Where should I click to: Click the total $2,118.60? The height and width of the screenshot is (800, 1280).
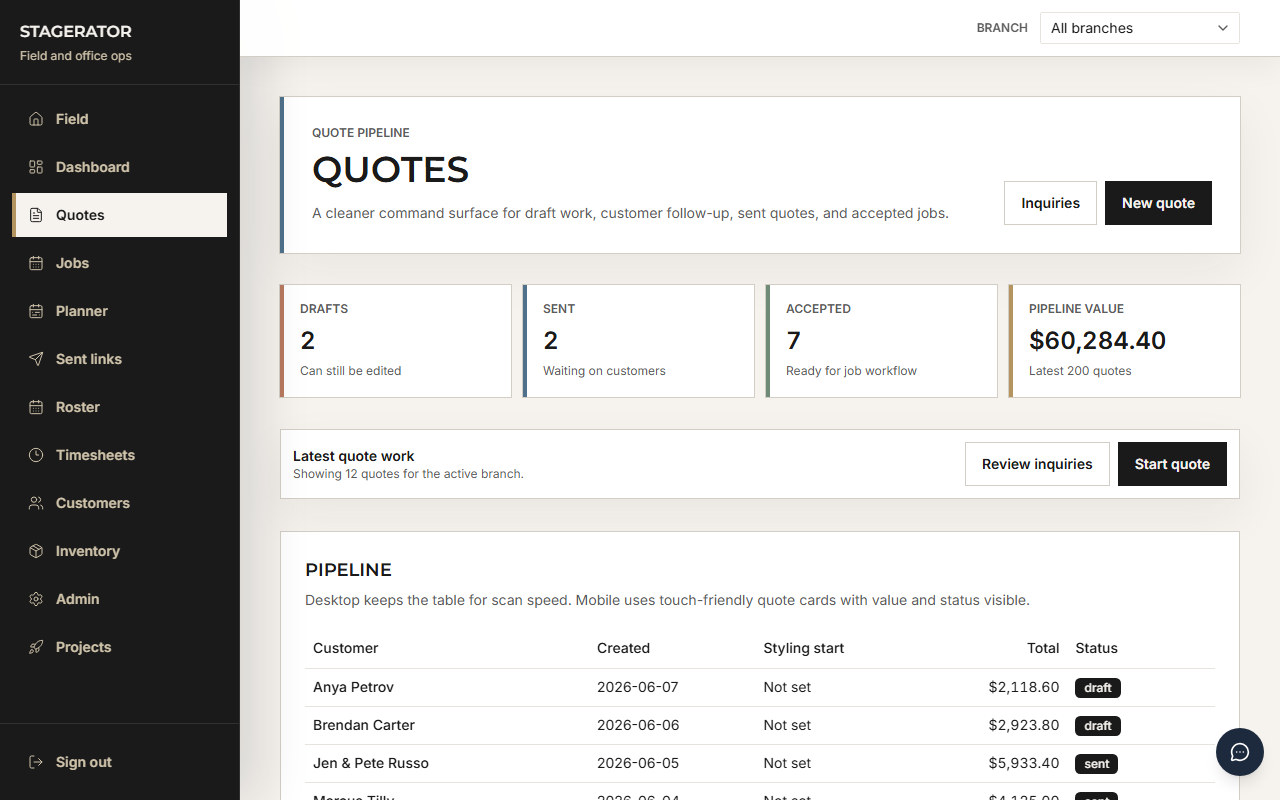click(1024, 687)
